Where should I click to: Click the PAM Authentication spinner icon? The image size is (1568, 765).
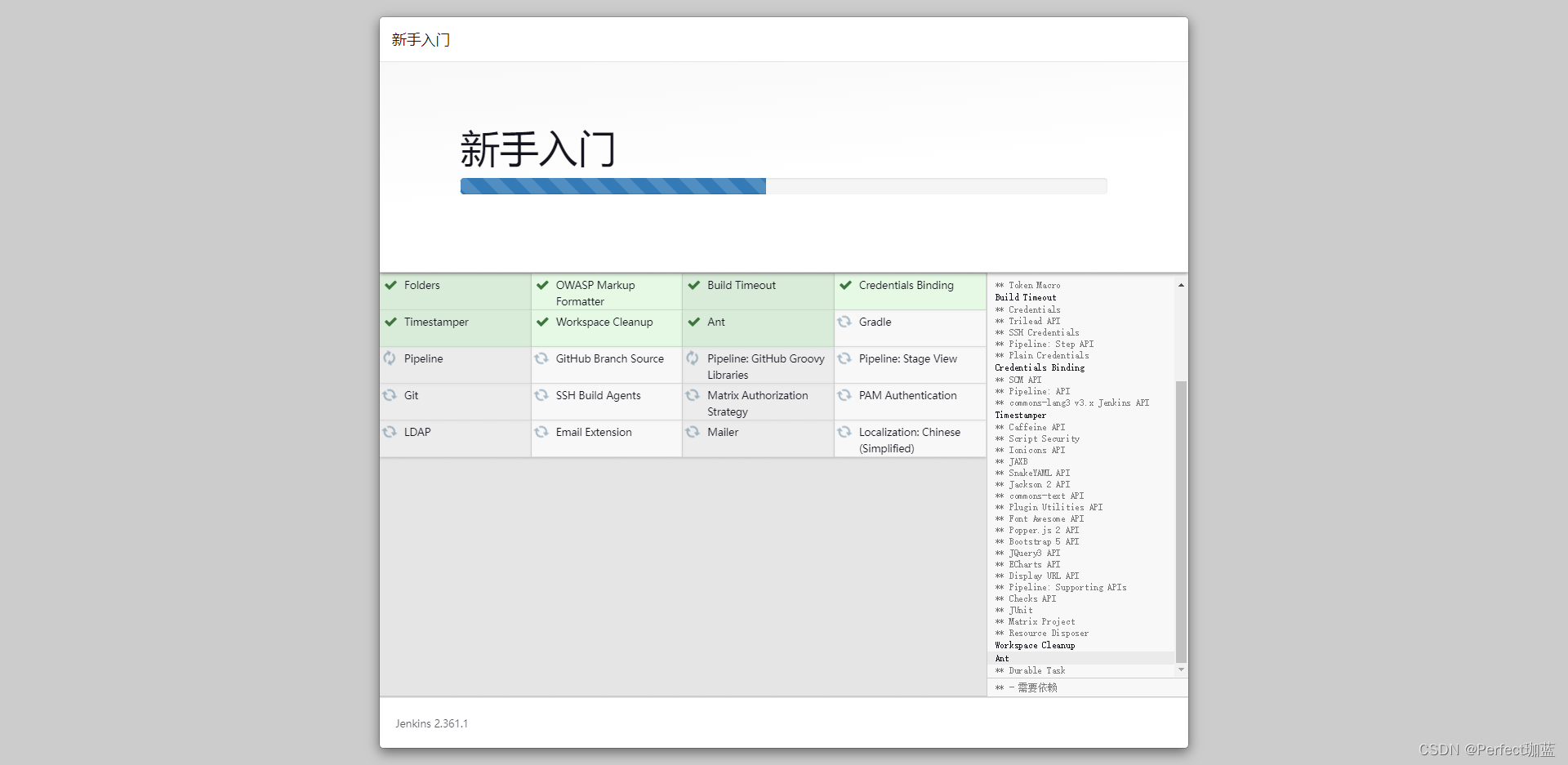point(844,396)
